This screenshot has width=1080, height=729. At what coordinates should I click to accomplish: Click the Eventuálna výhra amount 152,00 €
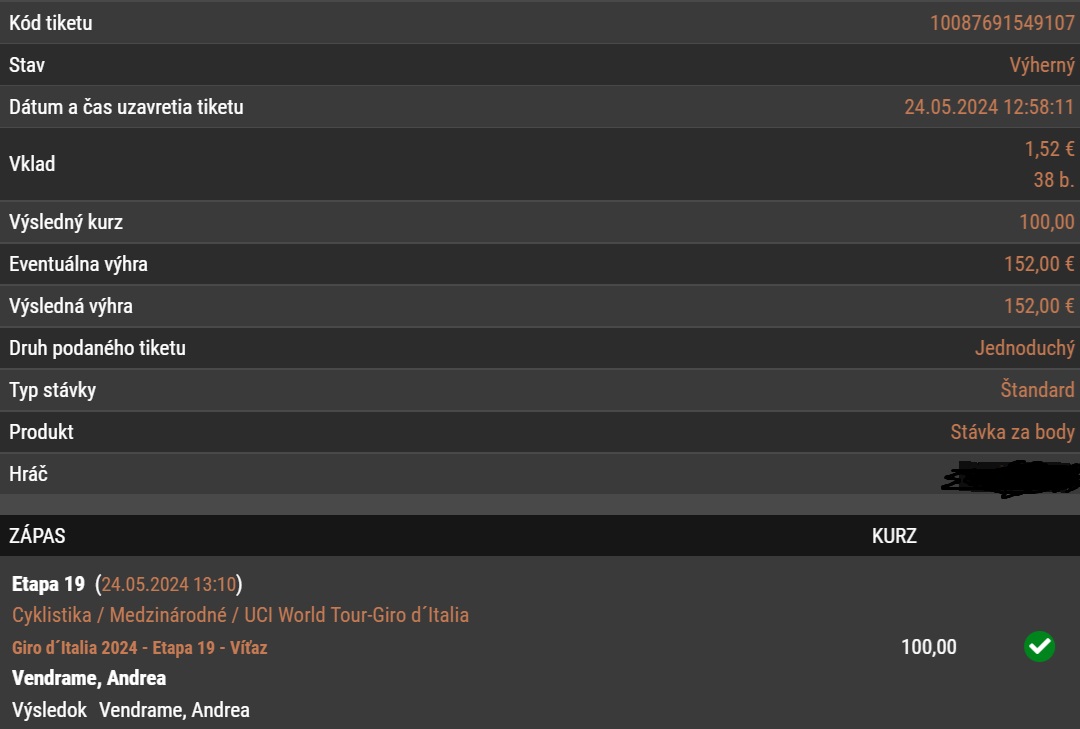(x=1039, y=264)
